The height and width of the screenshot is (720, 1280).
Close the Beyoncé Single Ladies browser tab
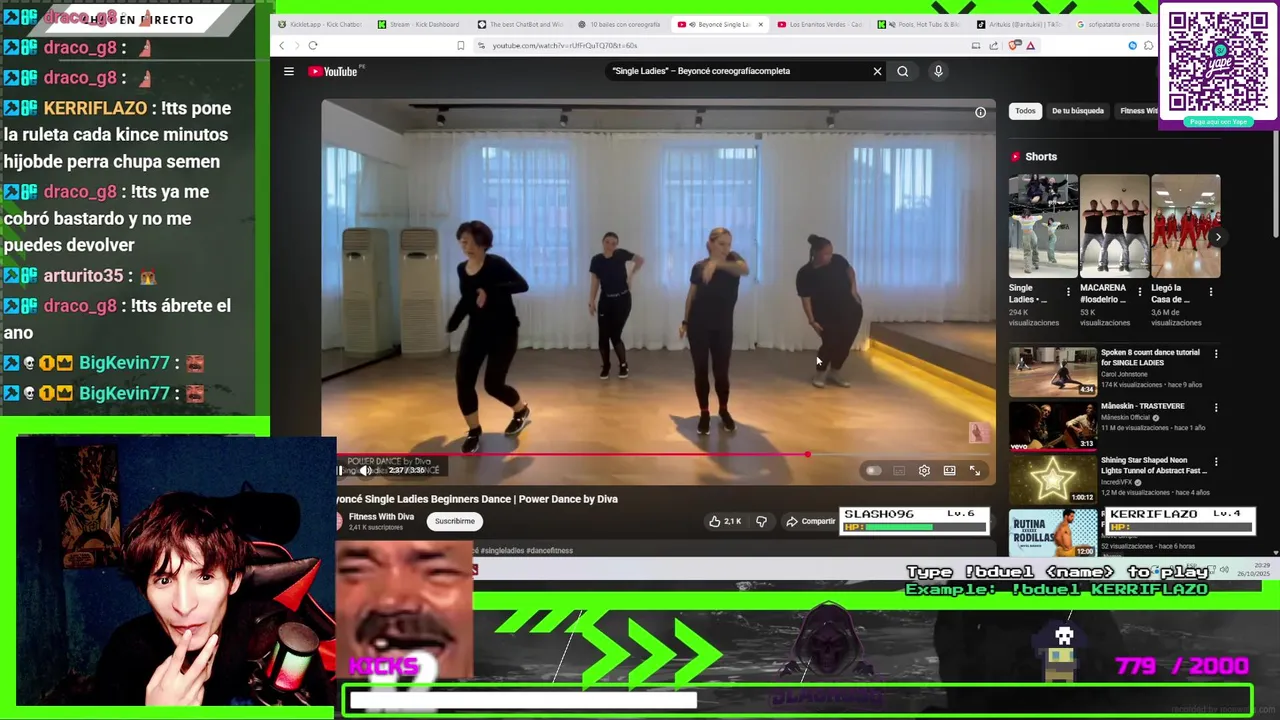point(760,24)
